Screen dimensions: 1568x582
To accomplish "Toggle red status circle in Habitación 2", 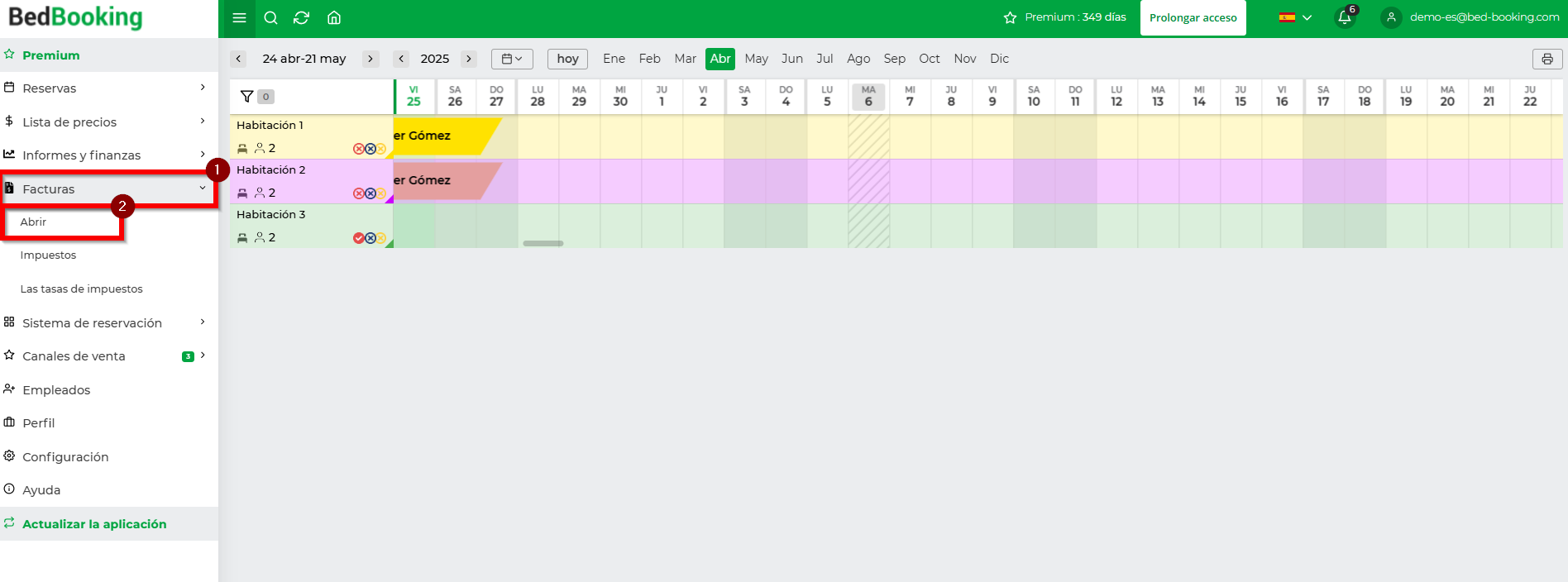I will [359, 193].
